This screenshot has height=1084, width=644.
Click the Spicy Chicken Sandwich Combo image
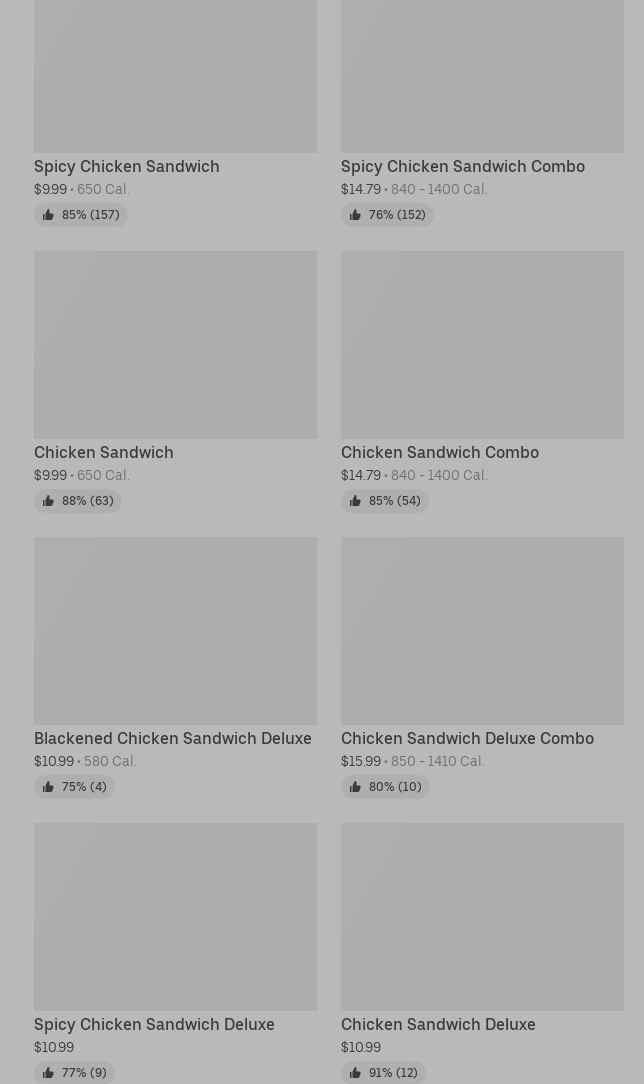482,75
